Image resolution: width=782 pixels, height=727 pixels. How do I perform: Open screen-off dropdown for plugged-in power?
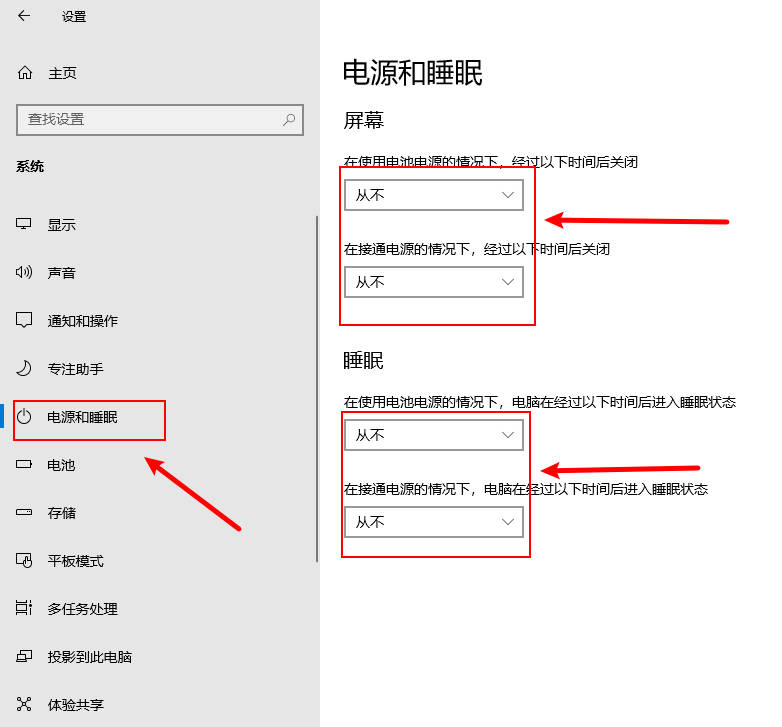[x=434, y=282]
